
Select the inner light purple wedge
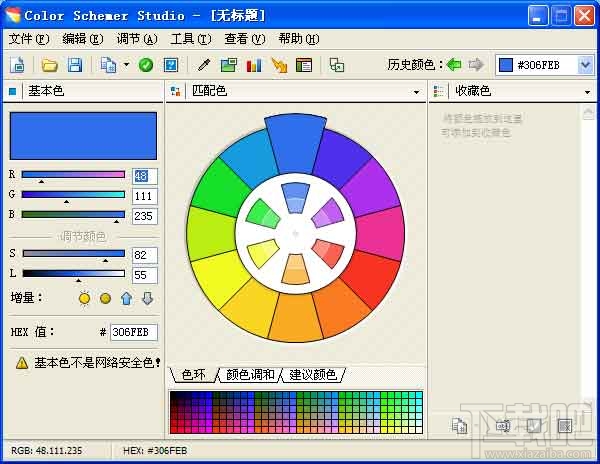point(328,213)
